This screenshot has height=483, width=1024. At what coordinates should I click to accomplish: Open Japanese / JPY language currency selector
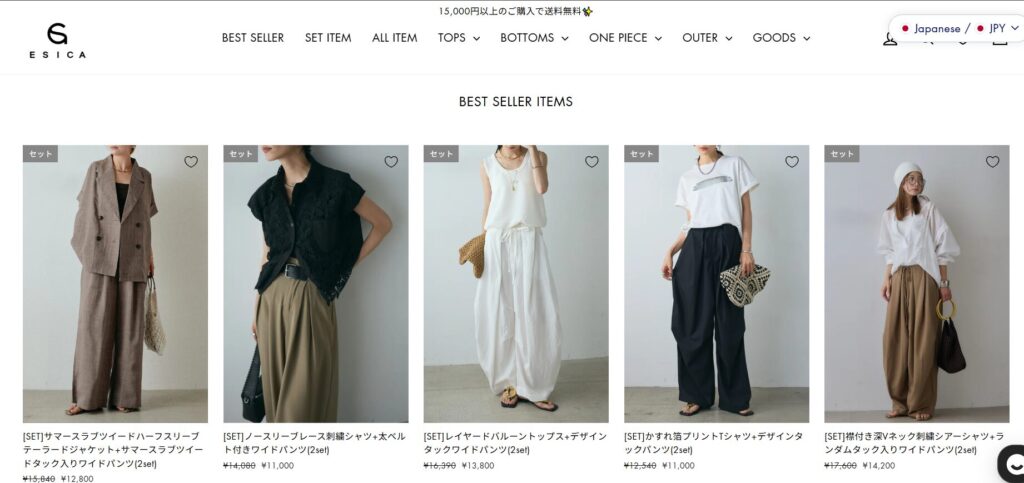click(959, 28)
